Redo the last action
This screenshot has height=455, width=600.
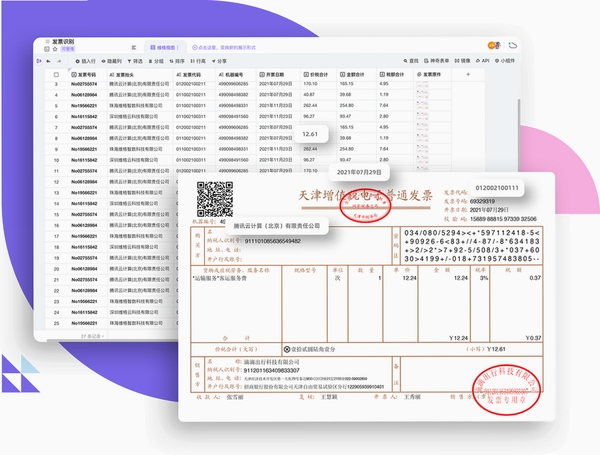pos(59,61)
